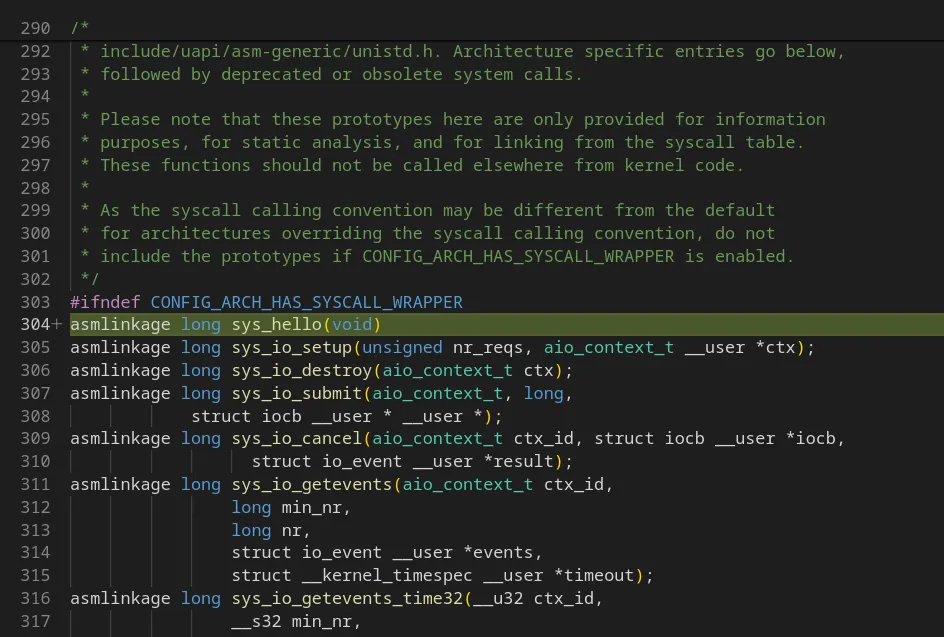
Task: Click '__u32 ctx_id' parameter on line 316
Action: pos(533,598)
